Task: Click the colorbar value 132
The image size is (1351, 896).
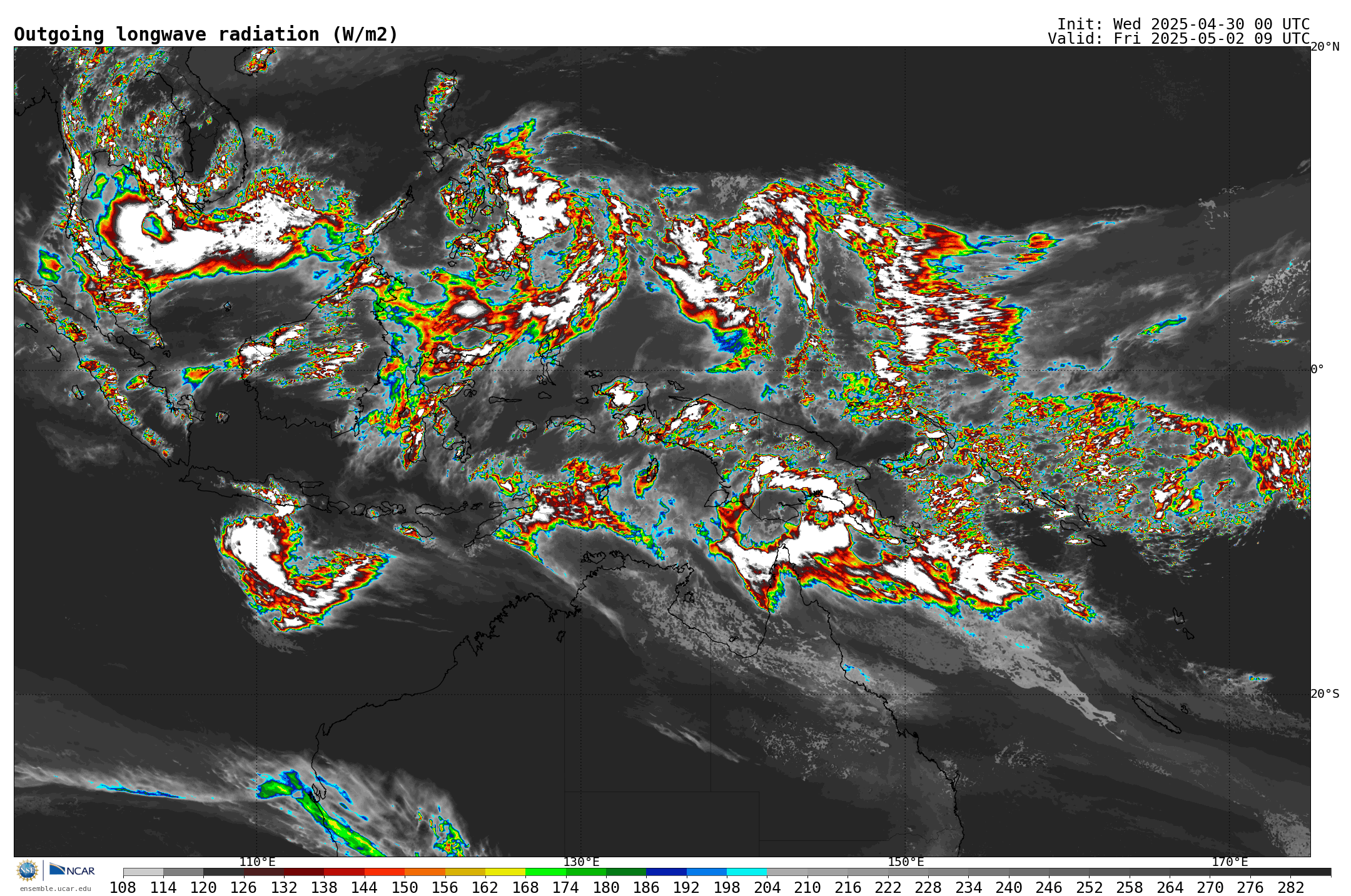Action: pos(284,888)
